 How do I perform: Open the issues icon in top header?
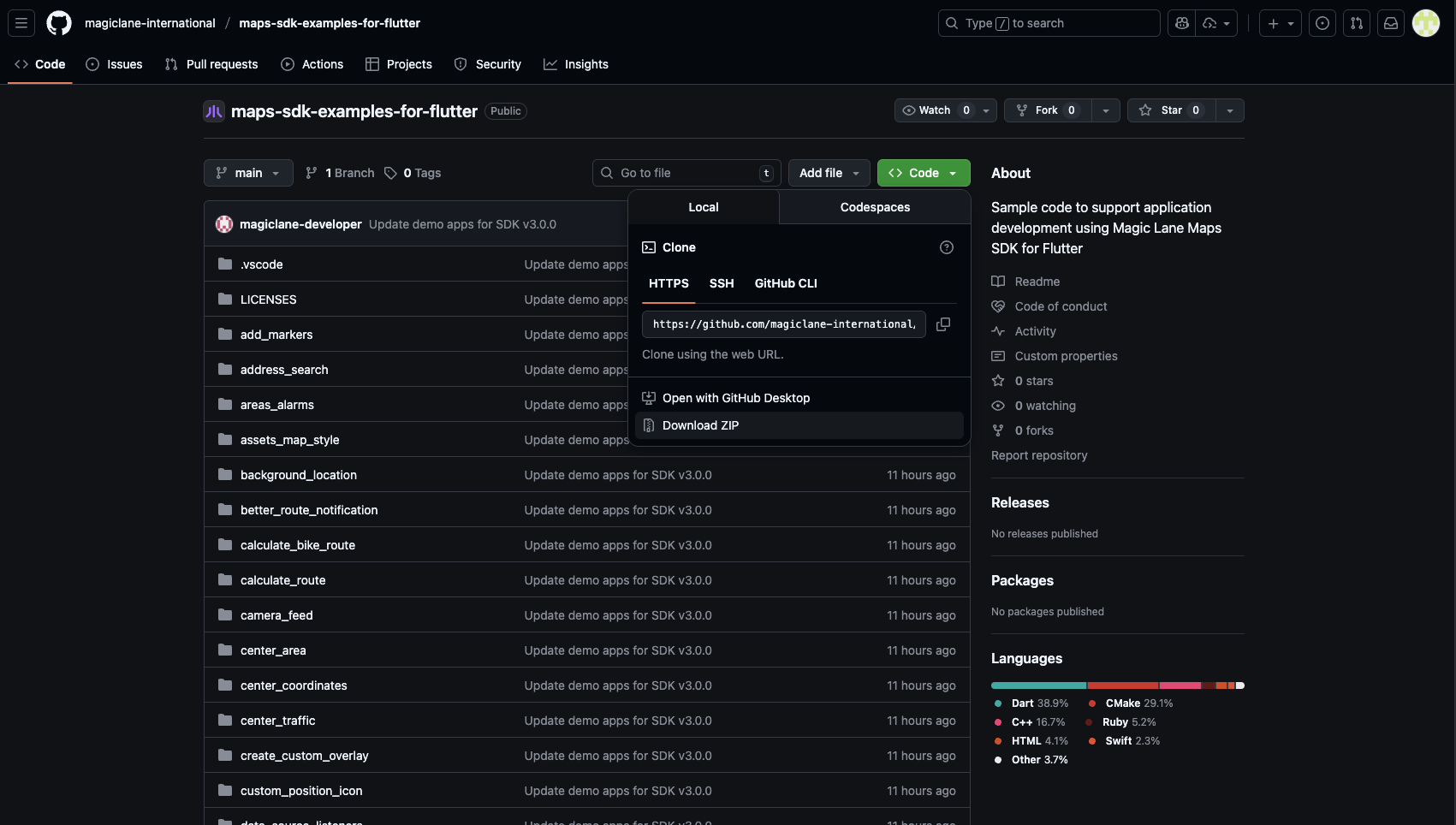[1322, 23]
